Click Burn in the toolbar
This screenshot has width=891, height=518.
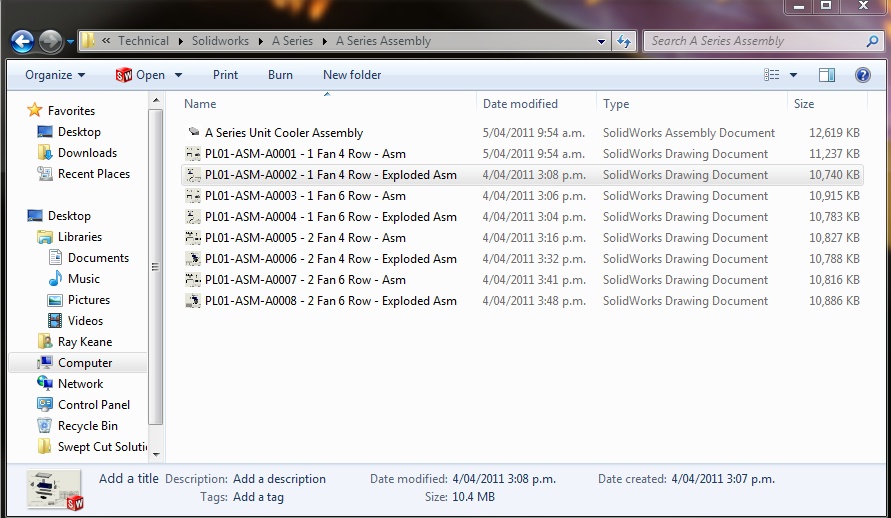(280, 75)
